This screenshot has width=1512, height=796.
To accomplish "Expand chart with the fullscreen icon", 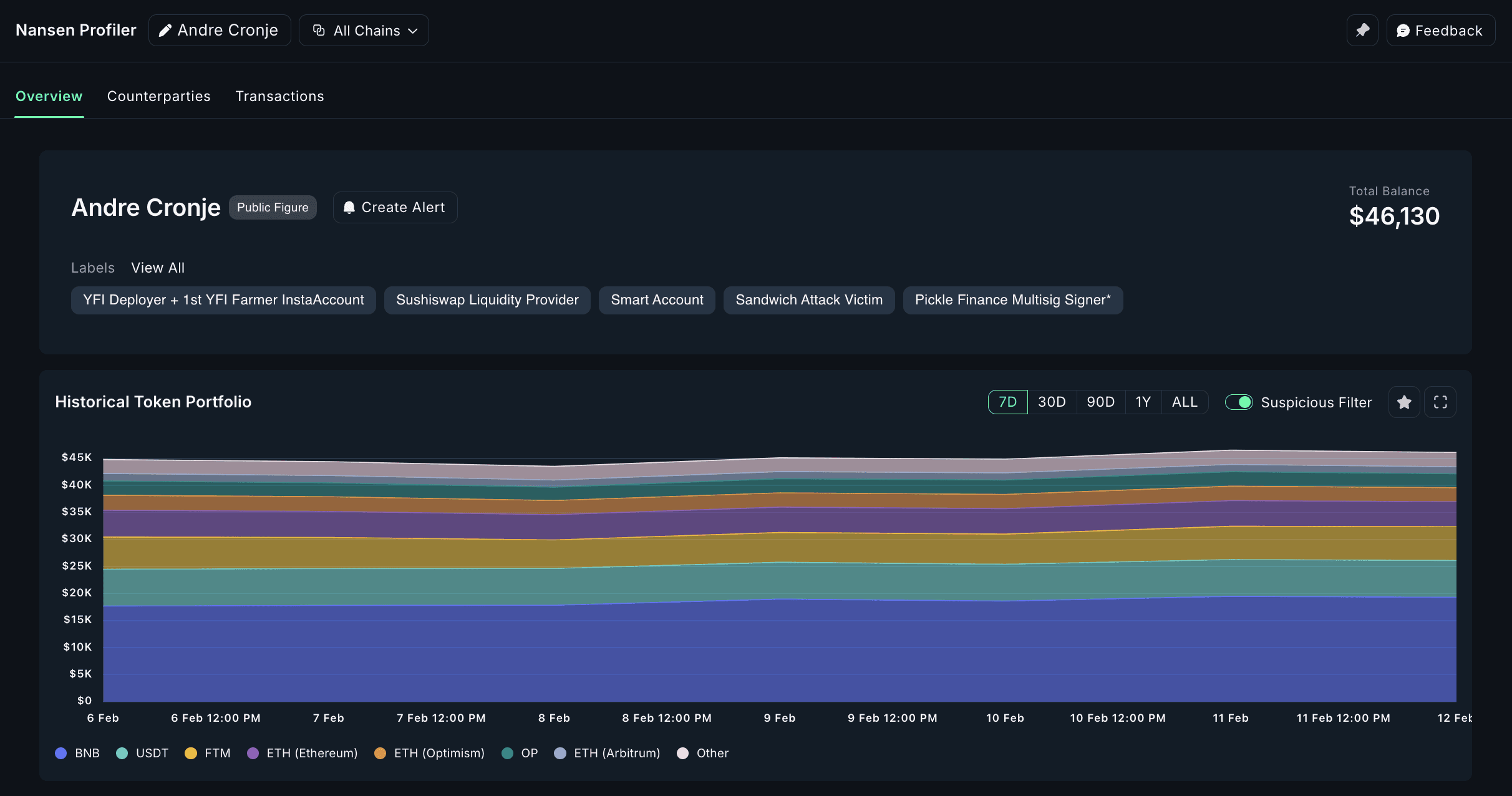I will (x=1440, y=402).
